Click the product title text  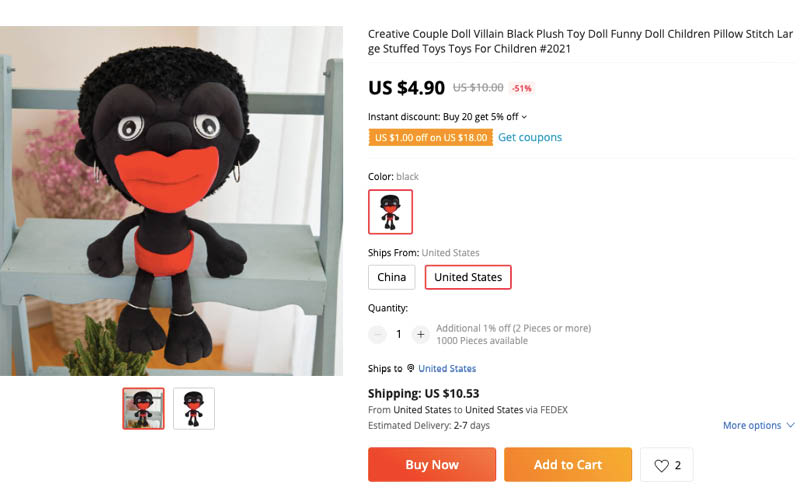580,41
